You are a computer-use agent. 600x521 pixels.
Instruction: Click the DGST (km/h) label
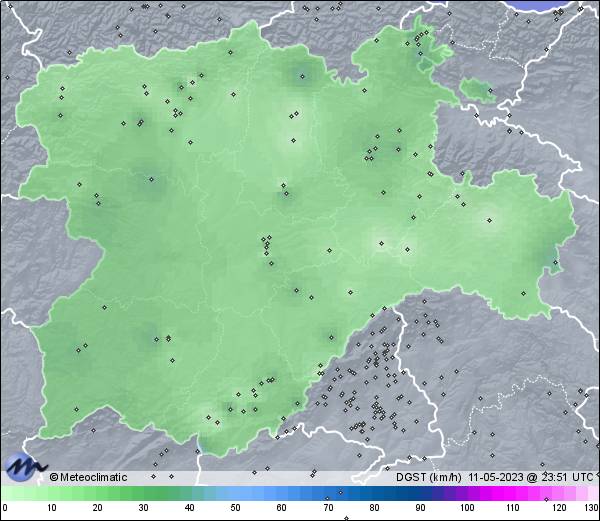[x=429, y=477]
